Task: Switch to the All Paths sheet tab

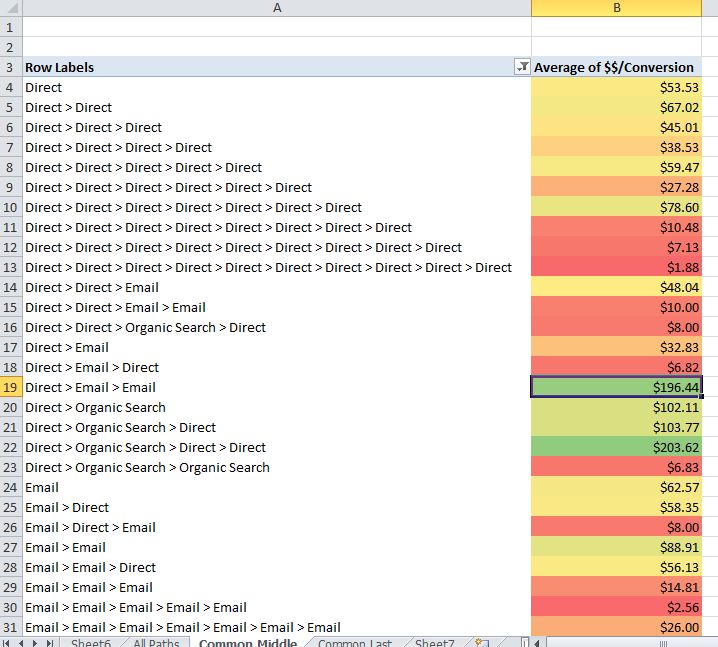Action: coord(156,642)
